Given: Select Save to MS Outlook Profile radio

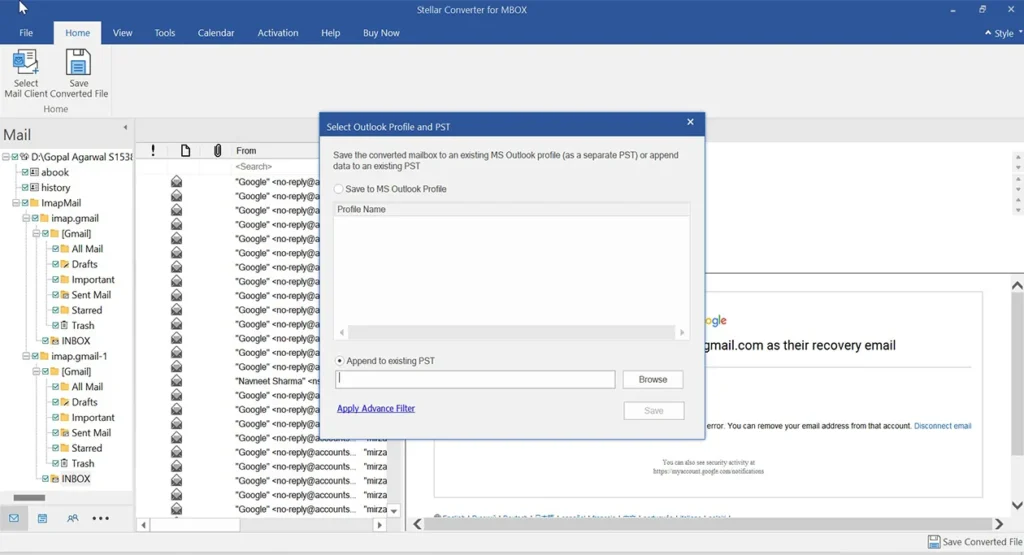Looking at the screenshot, I should pos(338,189).
